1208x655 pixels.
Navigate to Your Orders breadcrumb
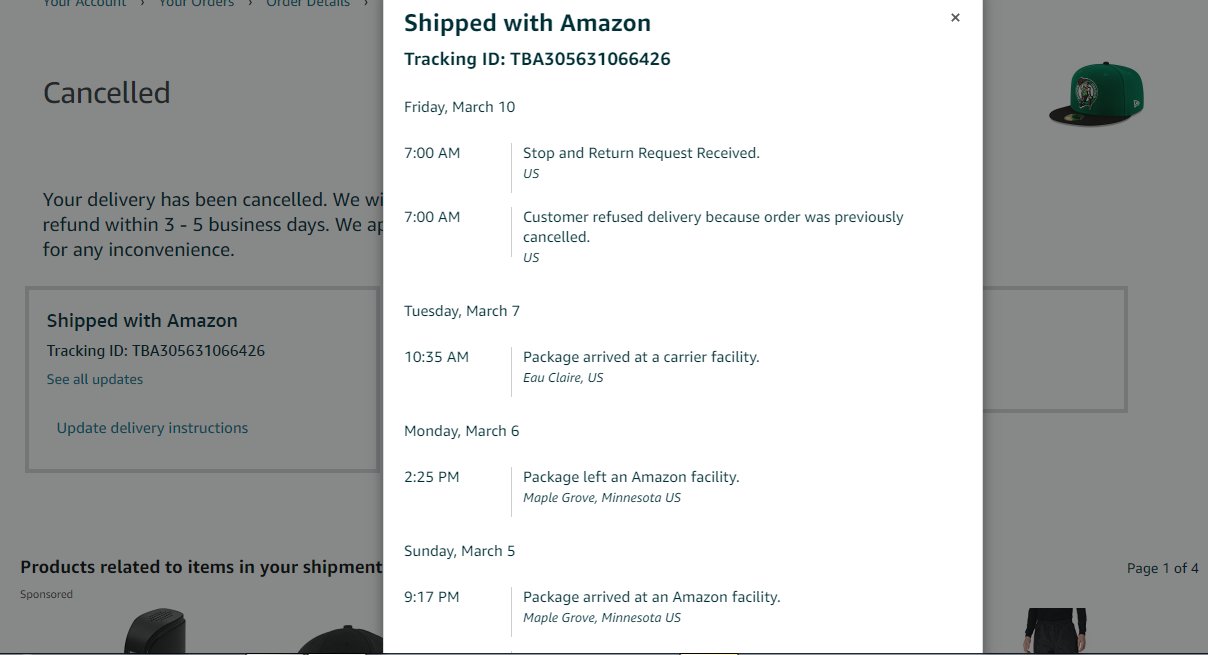click(x=196, y=4)
